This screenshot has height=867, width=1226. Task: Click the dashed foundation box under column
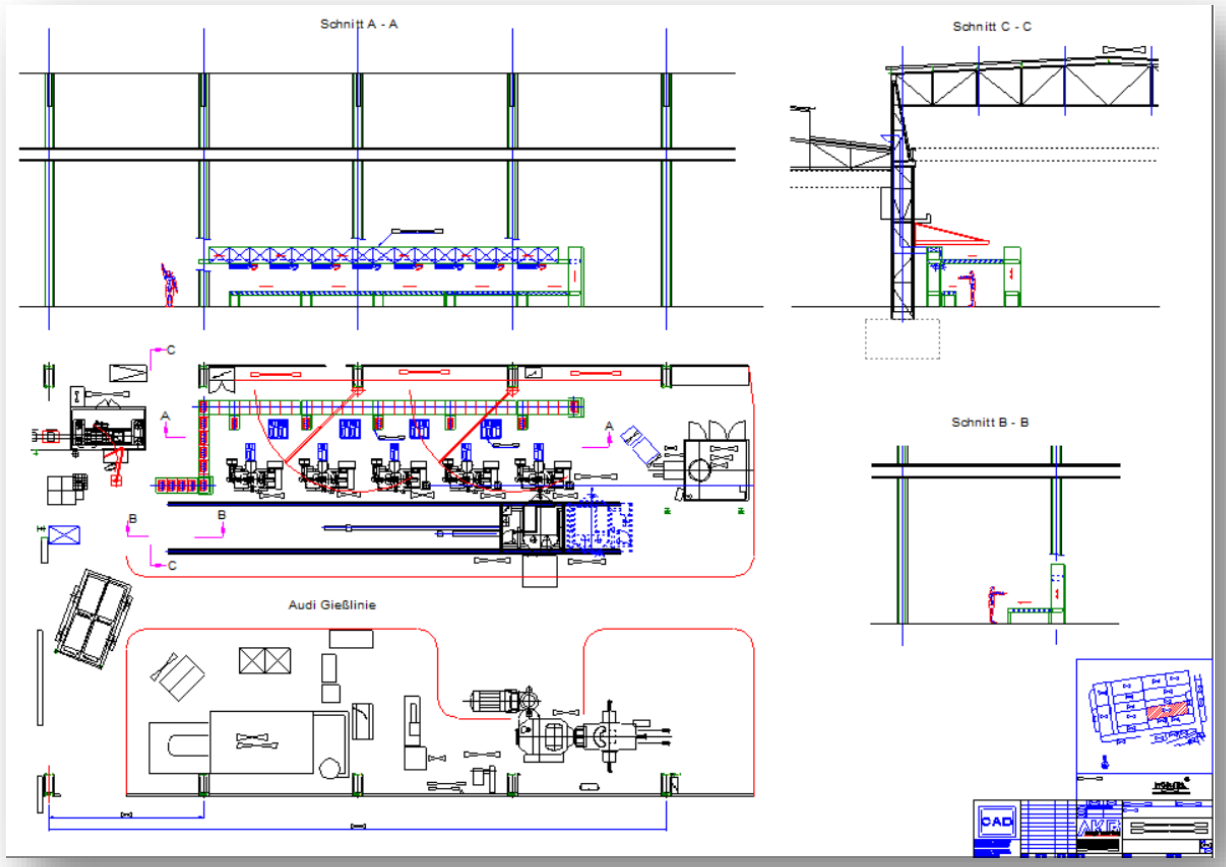[902, 338]
